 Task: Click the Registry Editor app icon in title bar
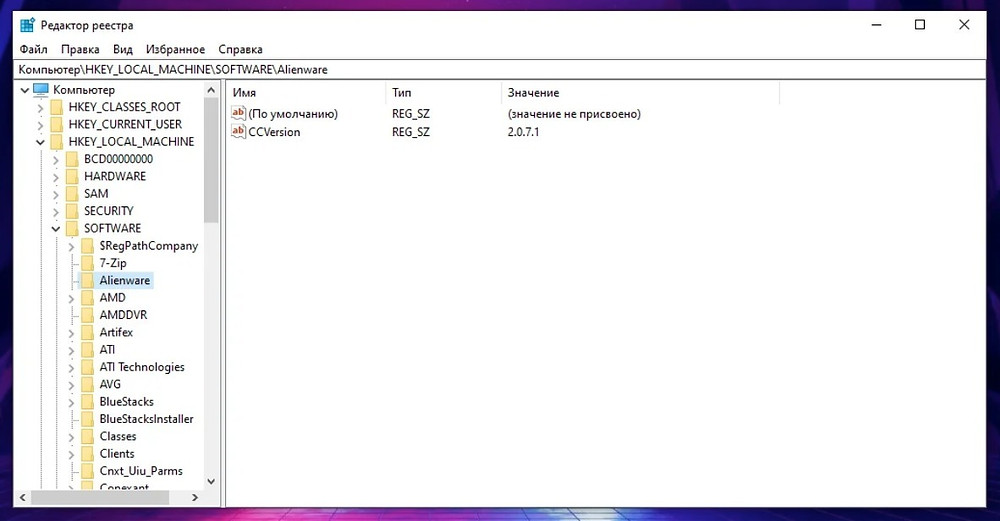click(27, 26)
